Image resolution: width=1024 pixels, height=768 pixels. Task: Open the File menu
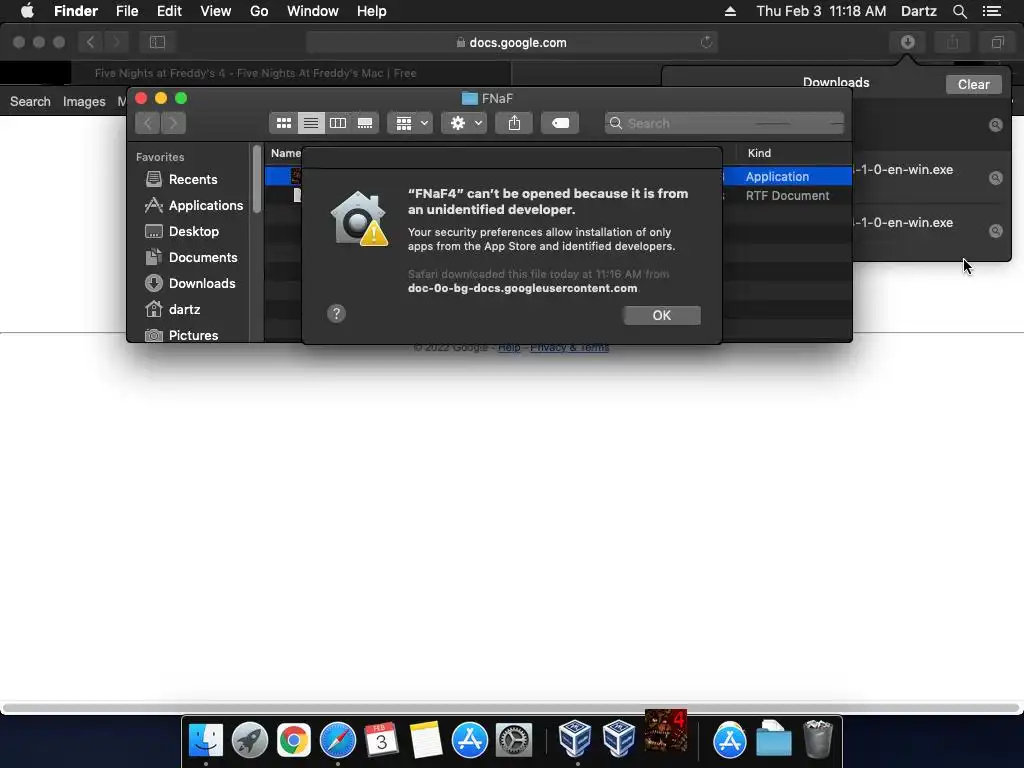coord(127,11)
